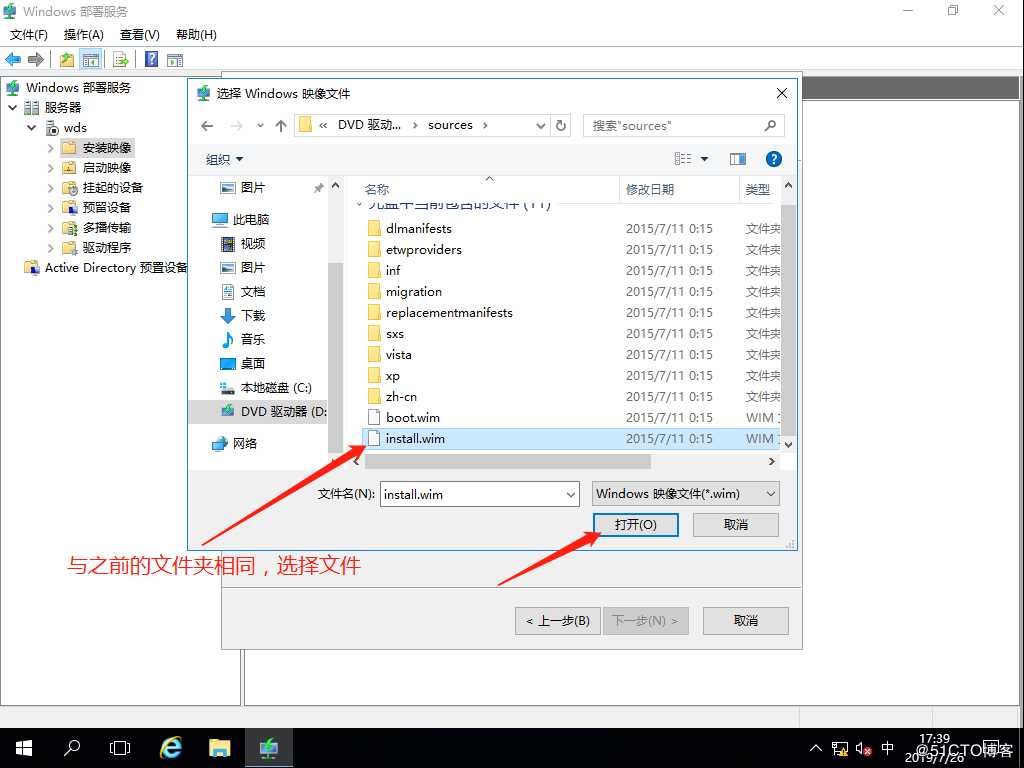The height and width of the screenshot is (768, 1024).
Task: Select 网络 in navigation pane
Action: (x=235, y=443)
